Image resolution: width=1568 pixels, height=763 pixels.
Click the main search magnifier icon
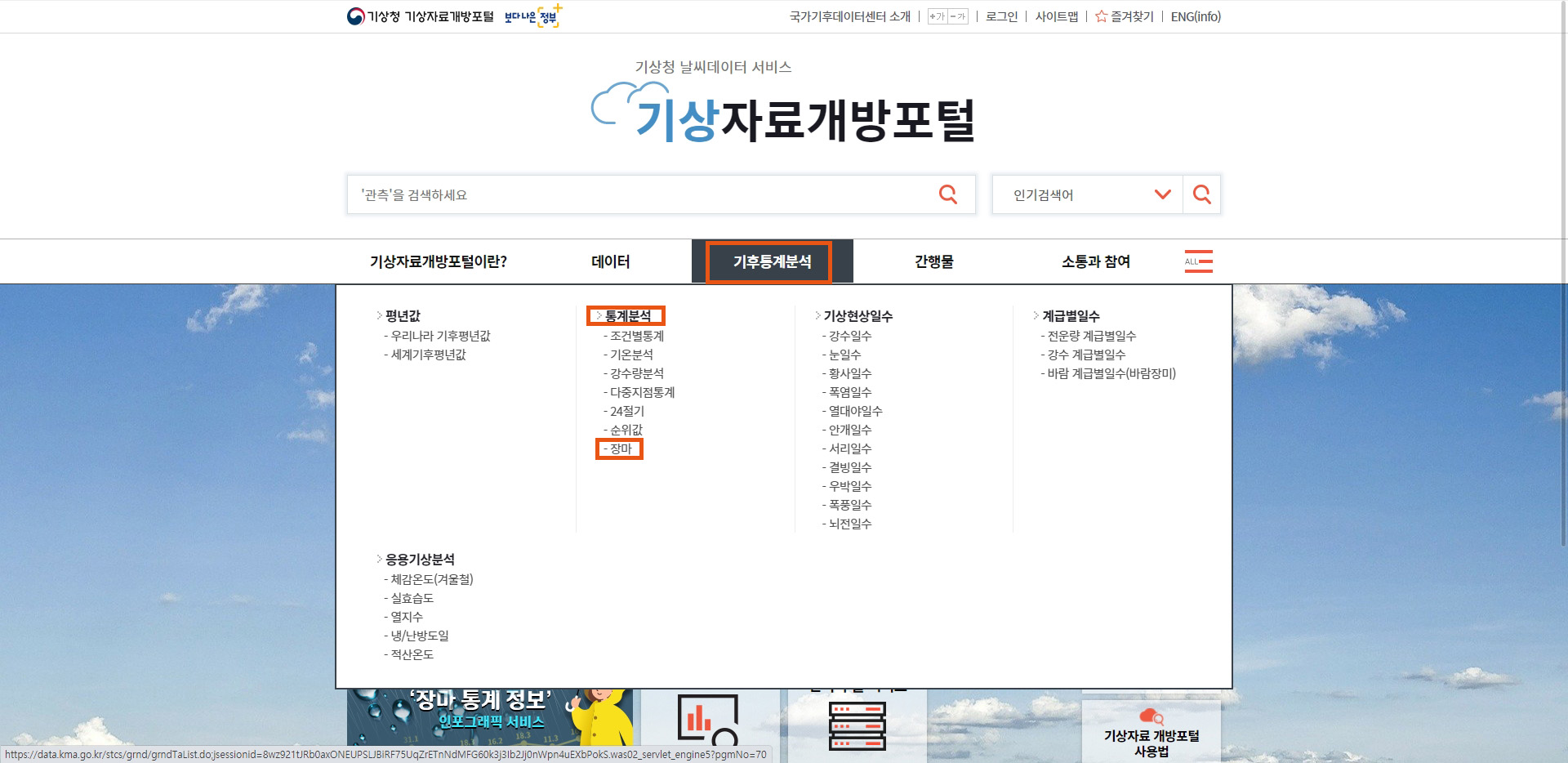947,194
